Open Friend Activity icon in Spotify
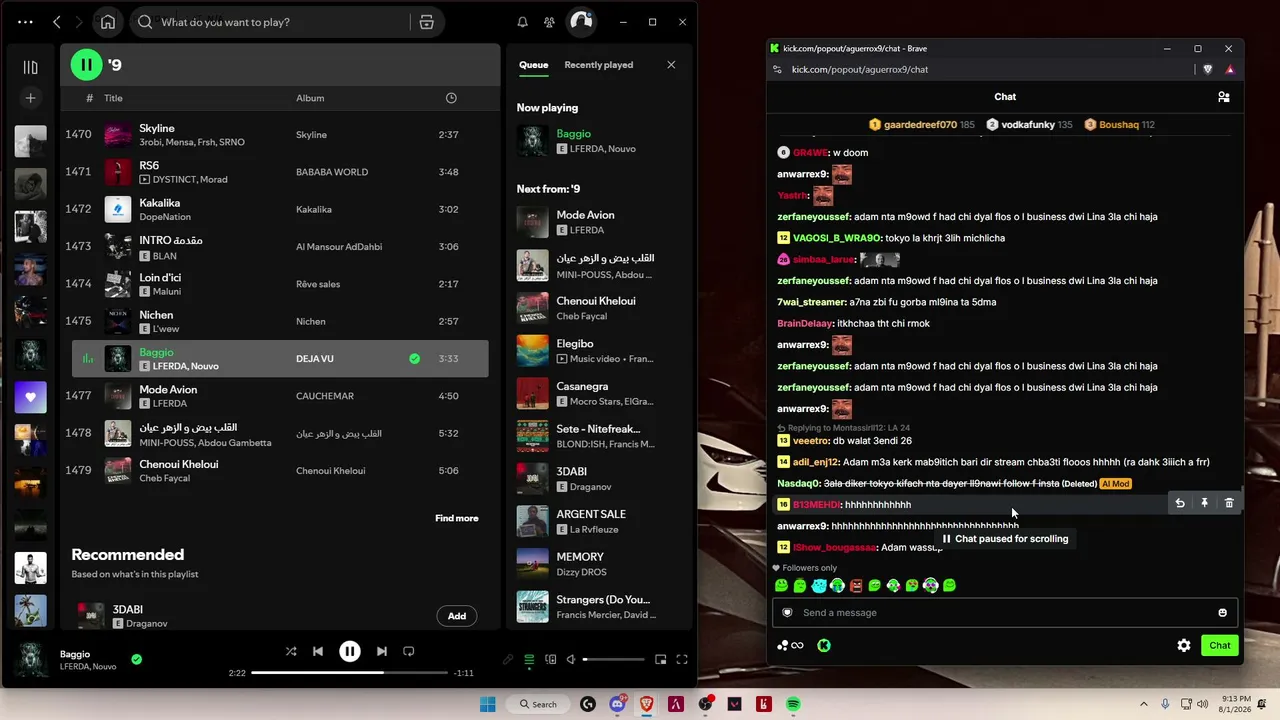The height and width of the screenshot is (720, 1280). tap(549, 22)
